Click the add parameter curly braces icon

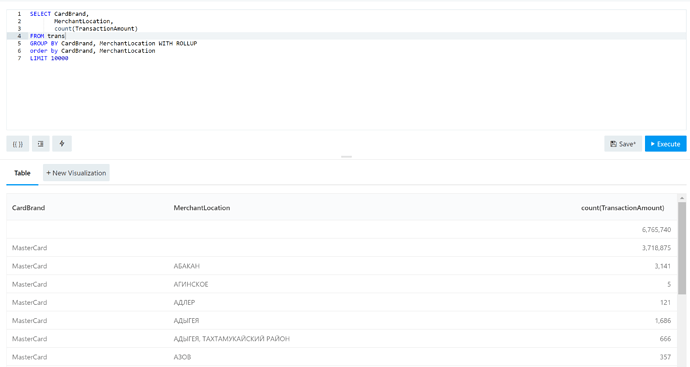(x=18, y=144)
